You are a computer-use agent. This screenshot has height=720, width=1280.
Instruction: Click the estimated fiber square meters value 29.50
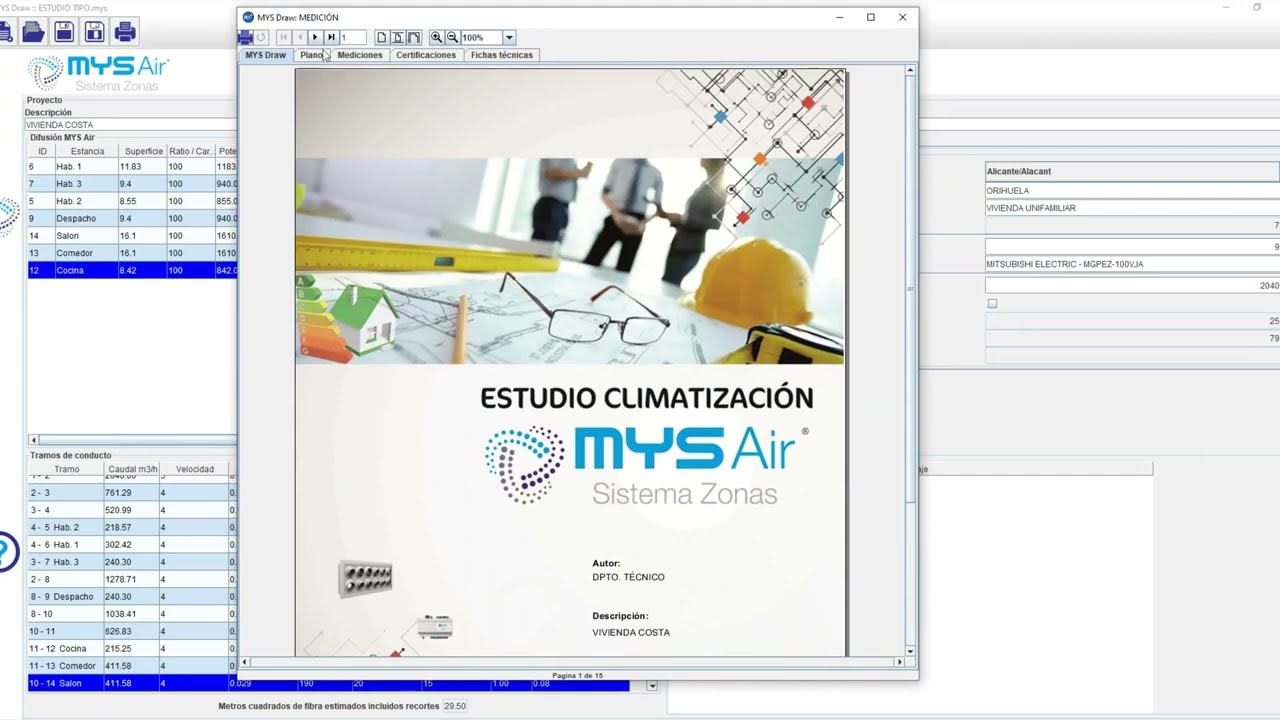pos(455,706)
